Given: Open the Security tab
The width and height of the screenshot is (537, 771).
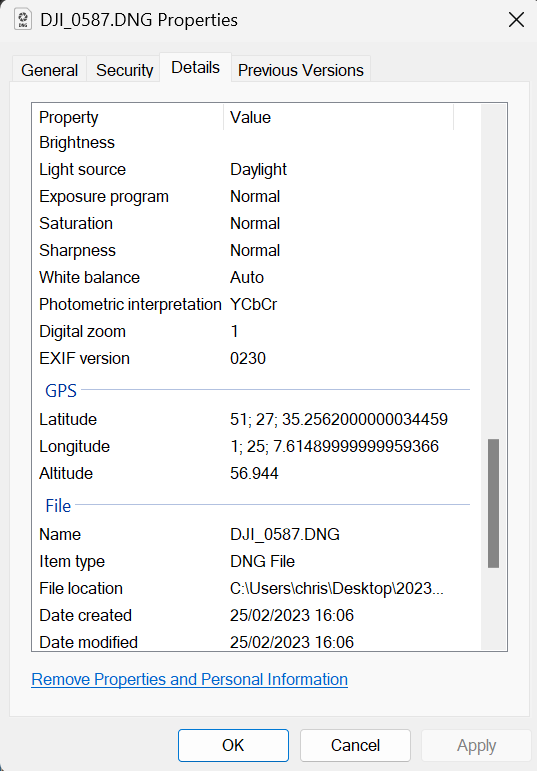Looking at the screenshot, I should [x=124, y=70].
